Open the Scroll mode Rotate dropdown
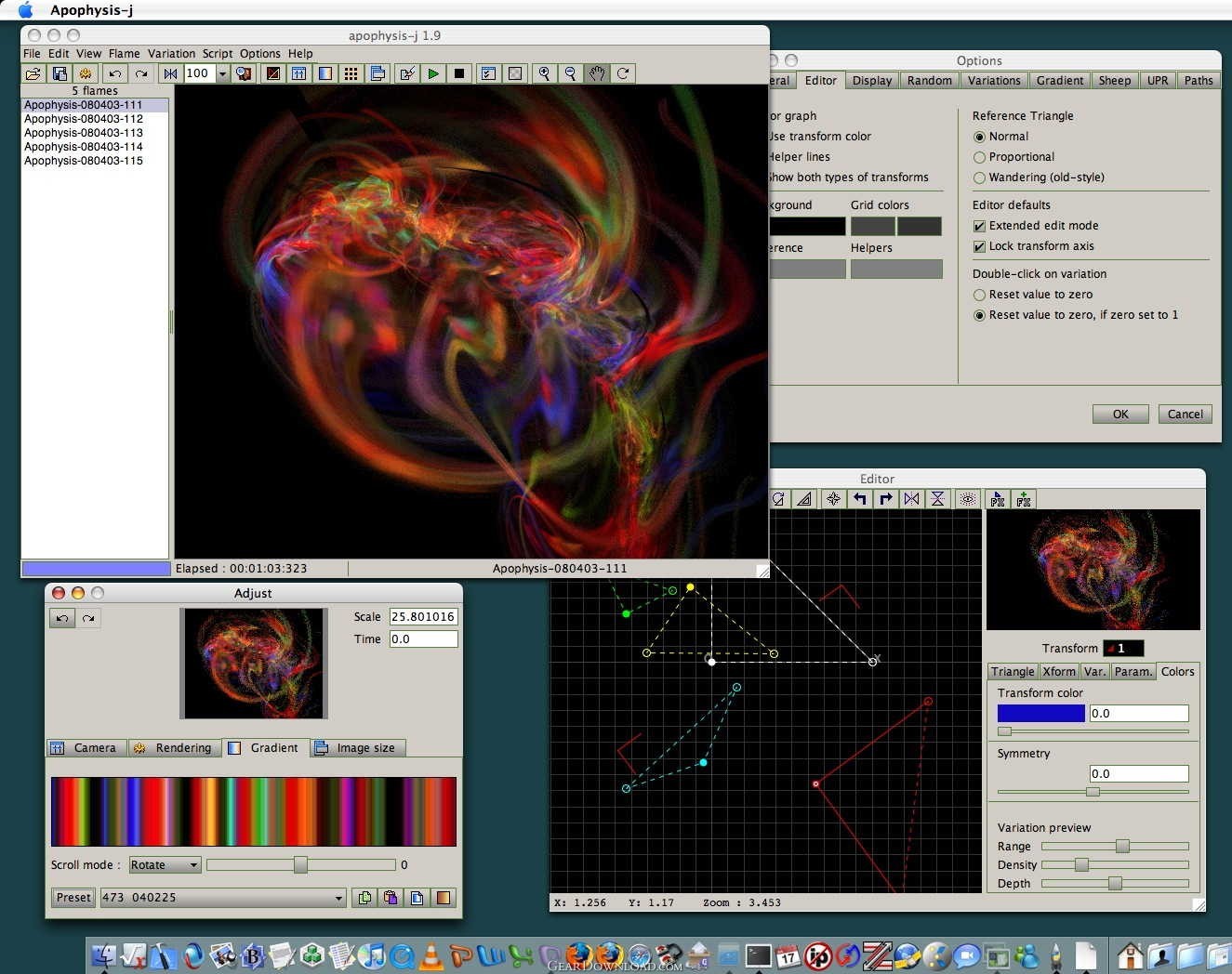1232x974 pixels. pyautogui.click(x=165, y=864)
